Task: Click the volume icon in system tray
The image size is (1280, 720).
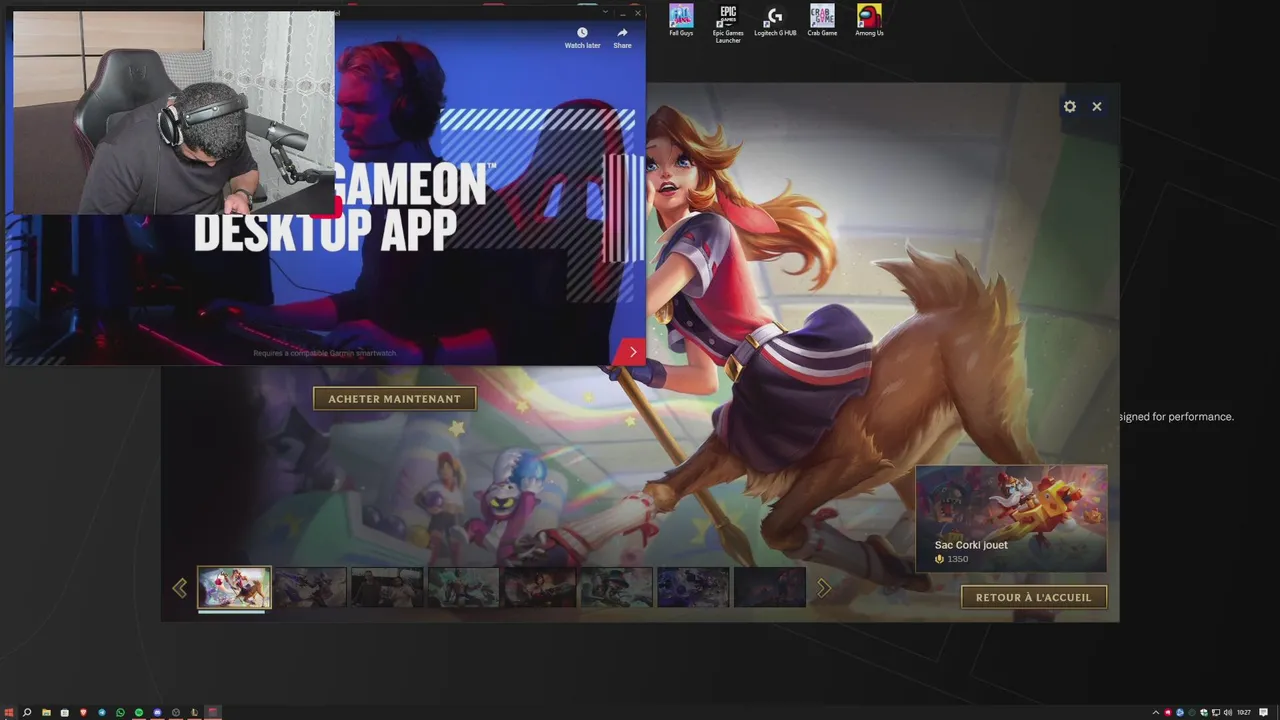Action: (1228, 712)
